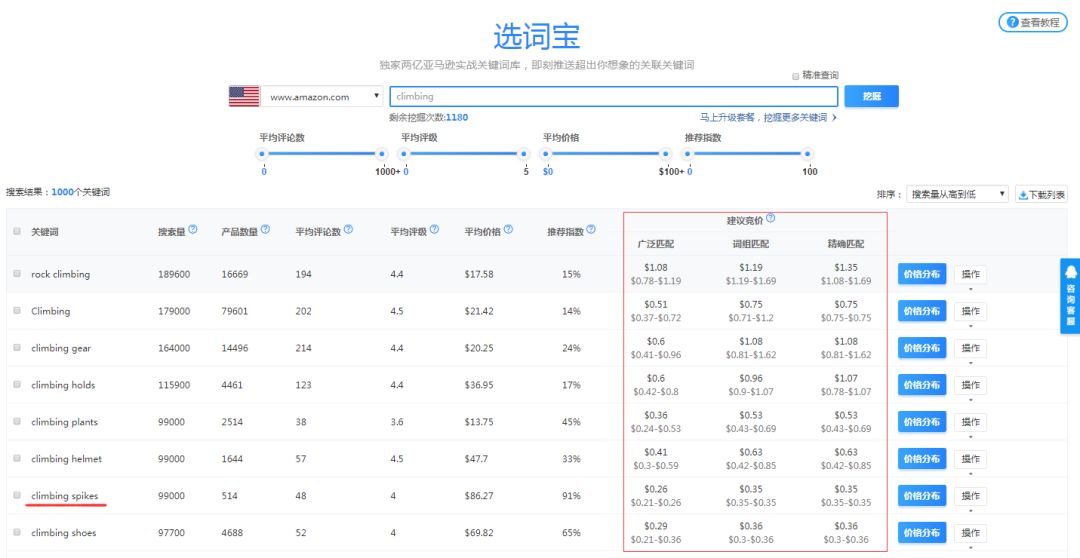The height and width of the screenshot is (558, 1080).
Task: Expand 操作 dropdown for climbing spikes row
Action: (970, 496)
